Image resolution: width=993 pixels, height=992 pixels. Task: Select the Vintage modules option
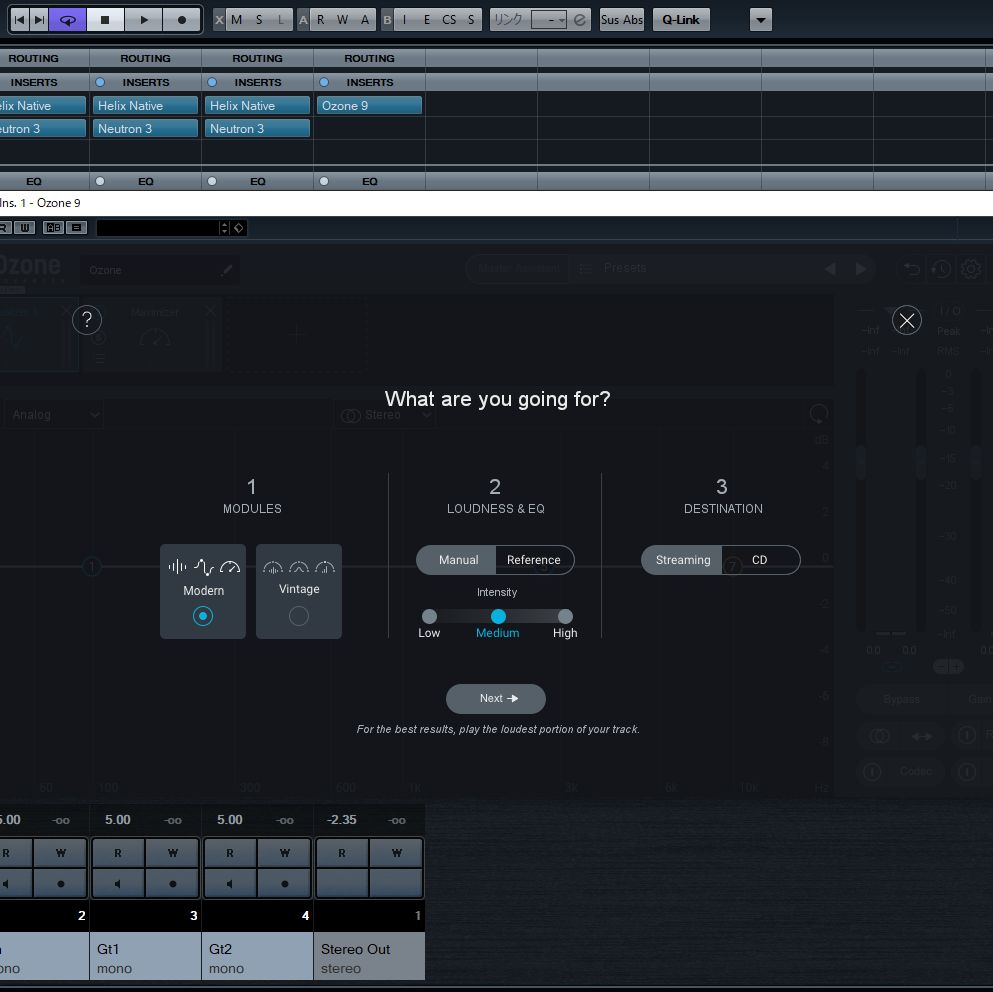(x=299, y=591)
